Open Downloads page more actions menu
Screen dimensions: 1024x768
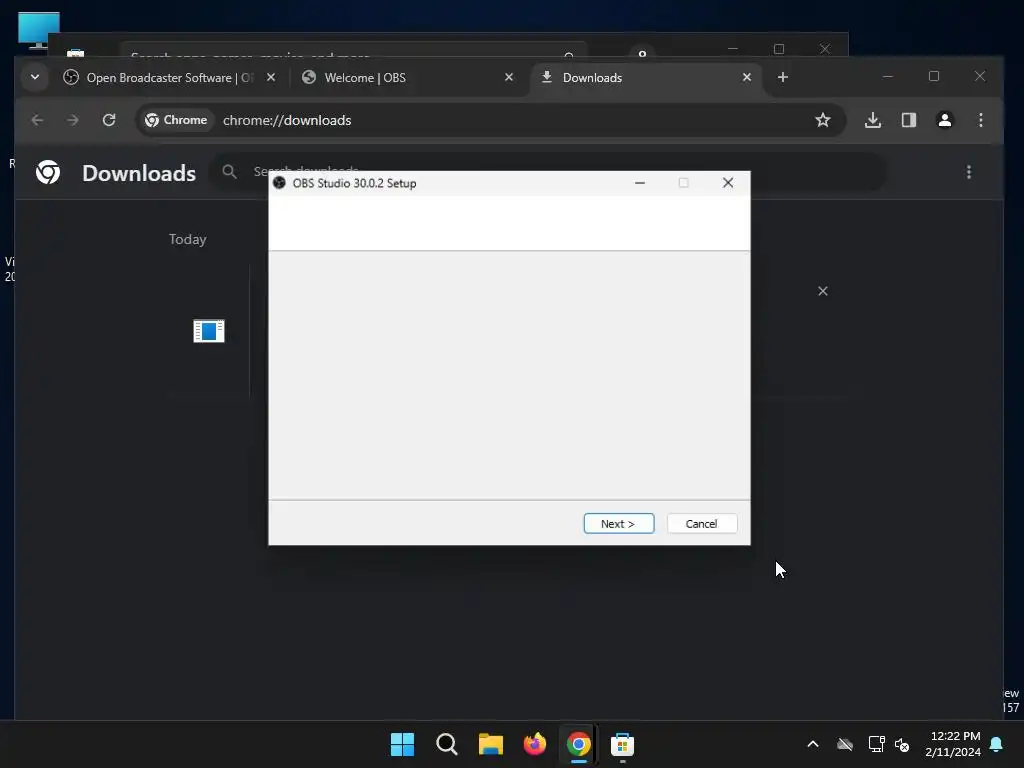(969, 172)
